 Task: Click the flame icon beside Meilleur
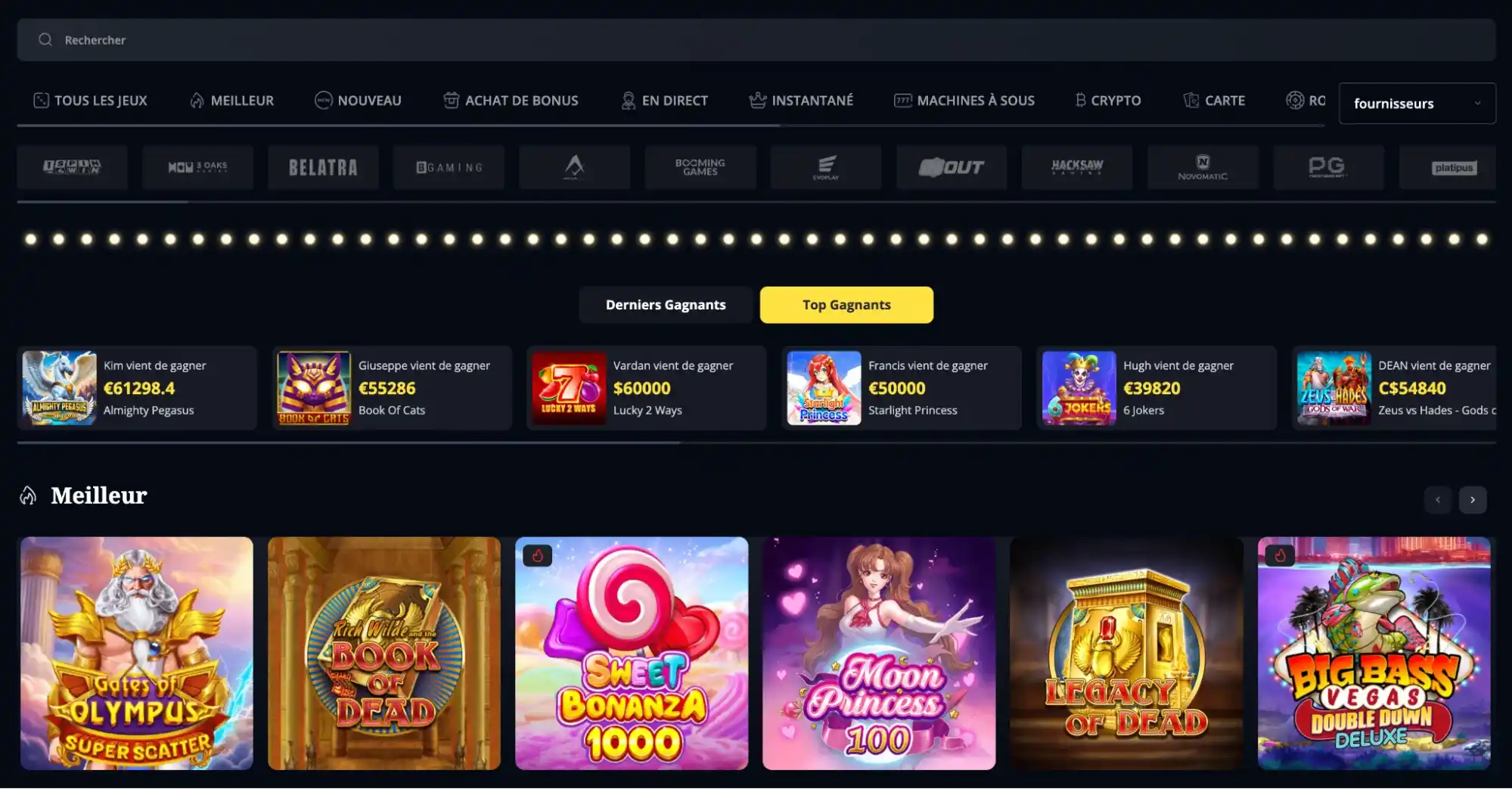click(28, 495)
